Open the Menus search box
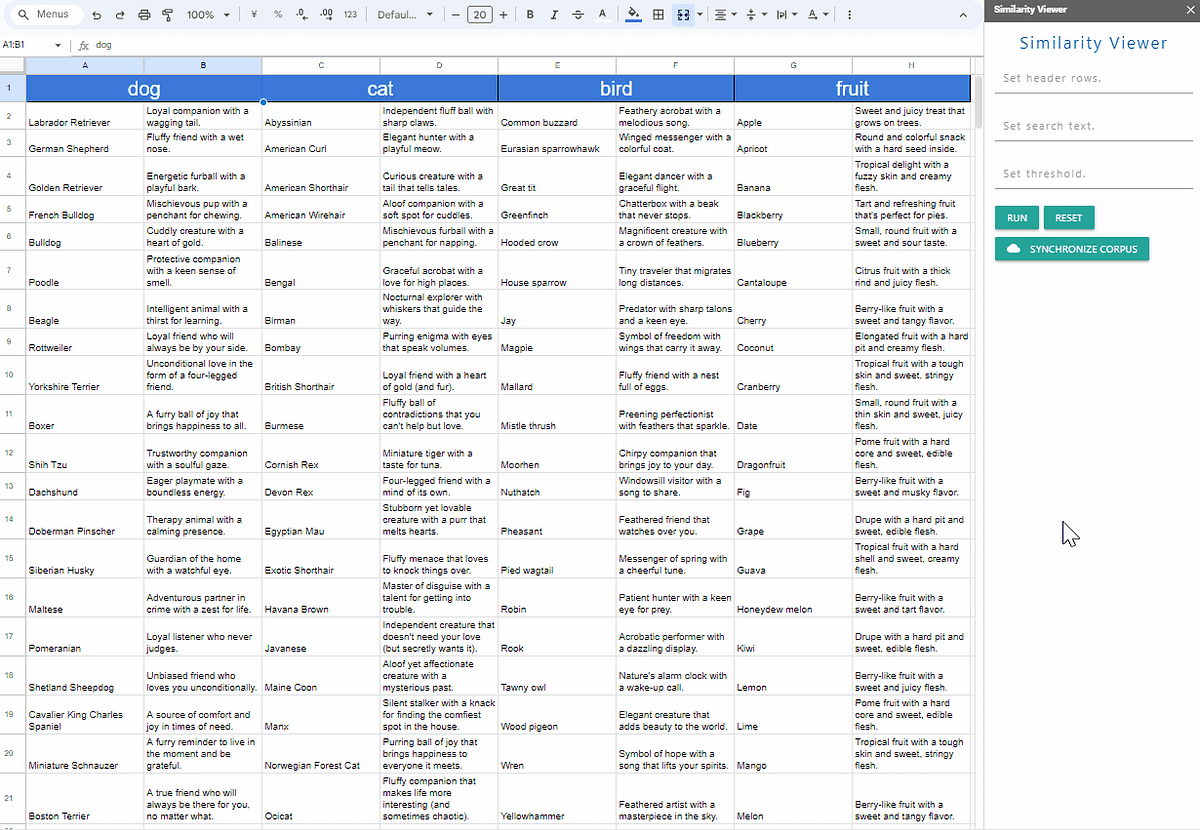 pos(45,15)
